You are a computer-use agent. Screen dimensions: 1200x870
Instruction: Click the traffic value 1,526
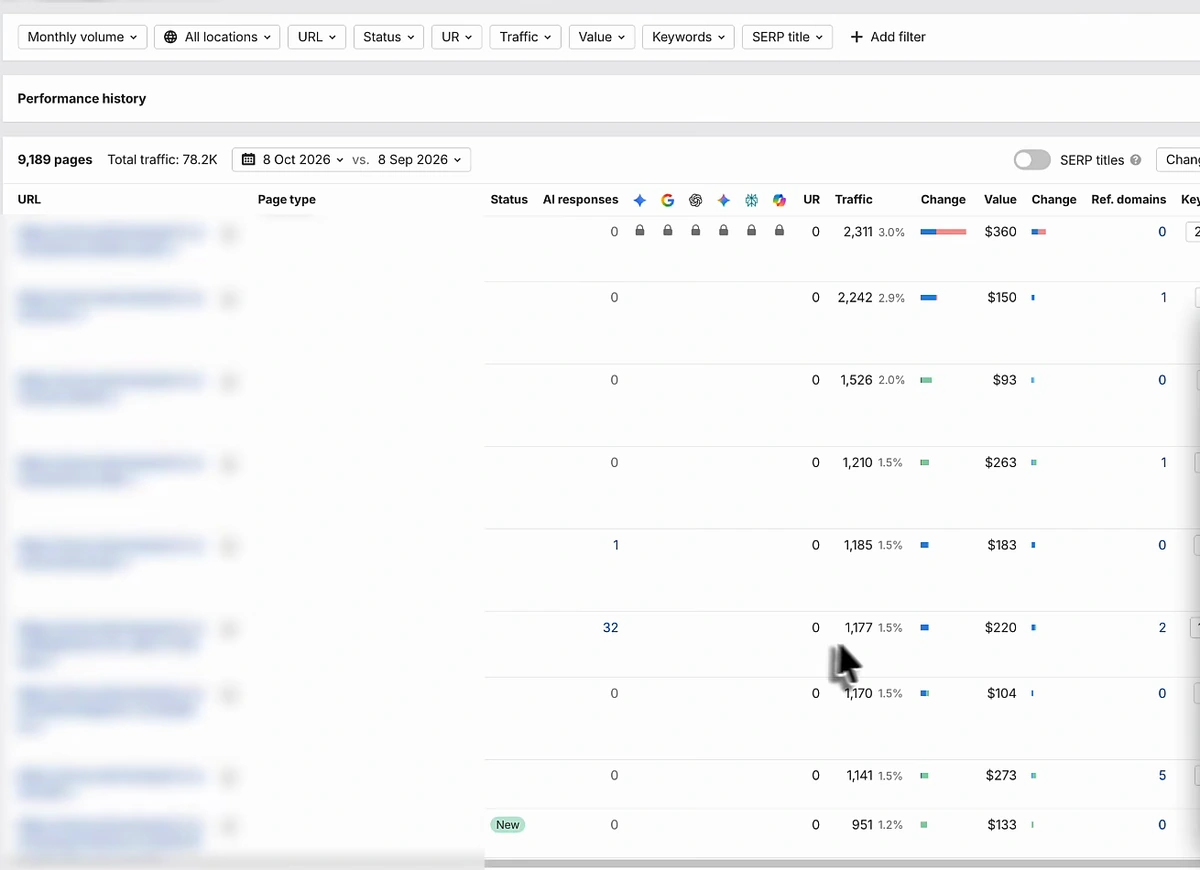pos(857,380)
